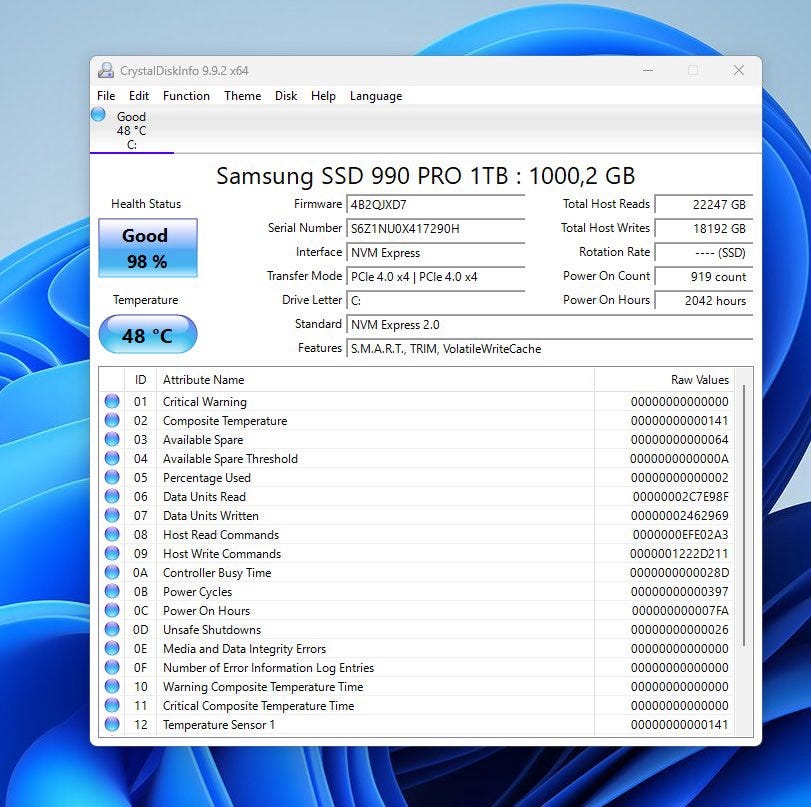The image size is (811, 807).
Task: Close the CrystalDiskInfo window
Action: [739, 70]
